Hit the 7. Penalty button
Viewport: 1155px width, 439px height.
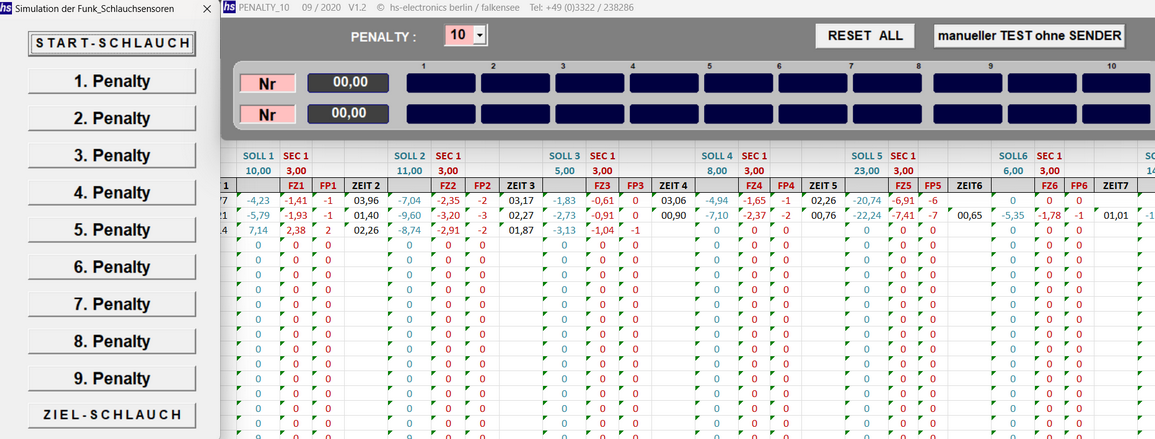111,304
